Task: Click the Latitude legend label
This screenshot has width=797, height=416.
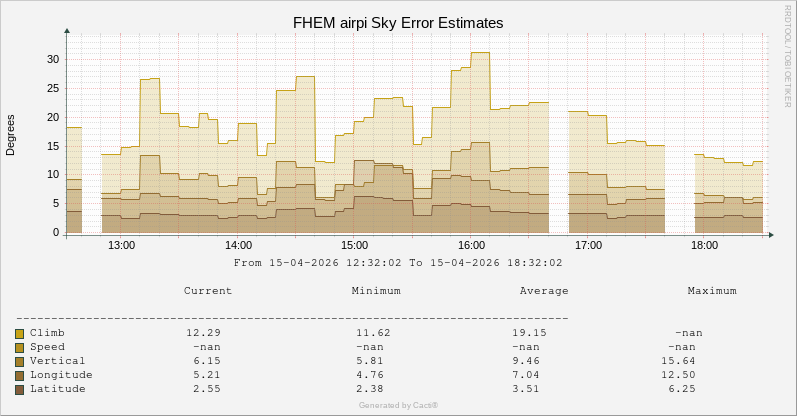Action: (56, 388)
